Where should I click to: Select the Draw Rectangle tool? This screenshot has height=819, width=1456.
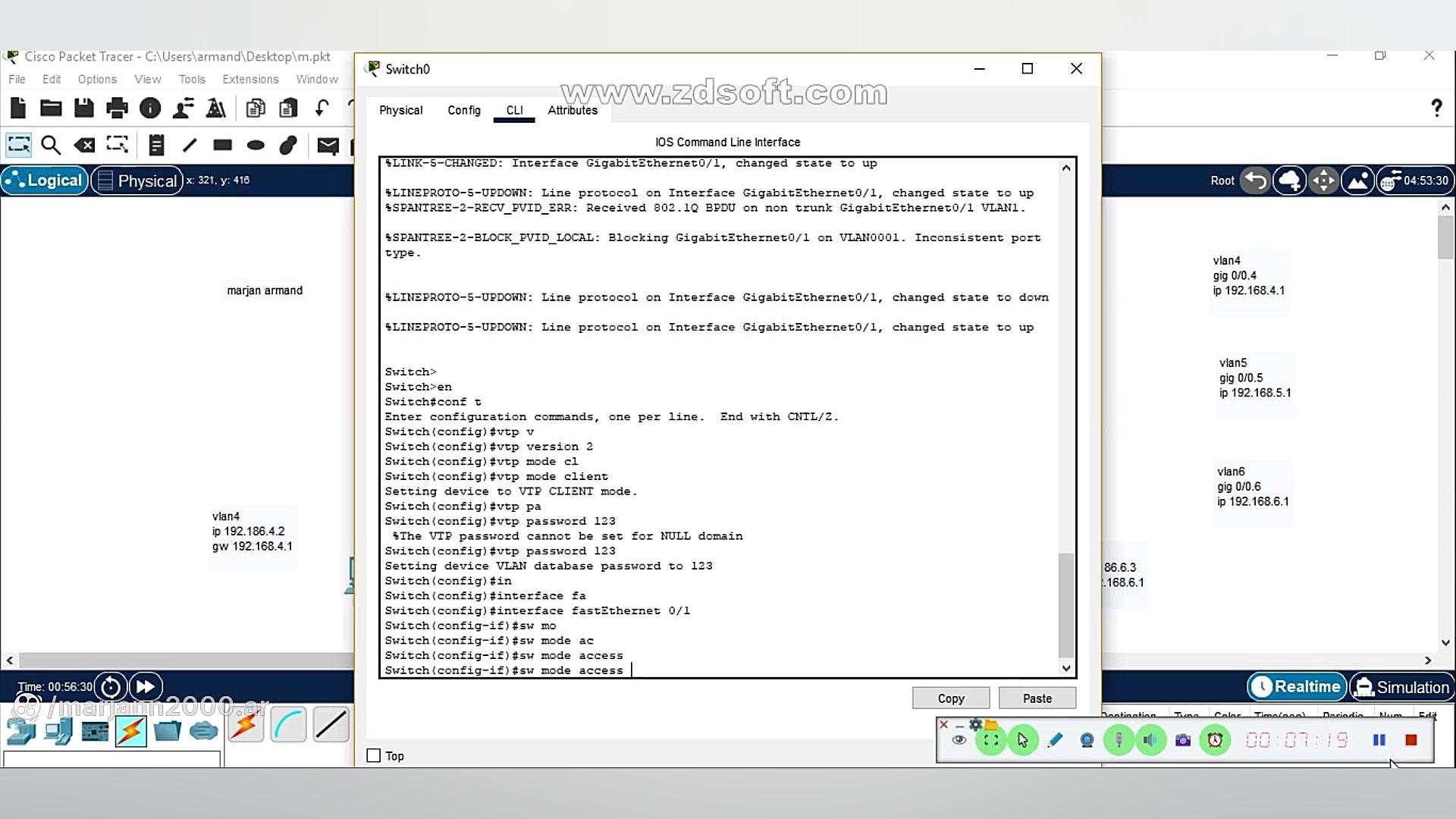coord(222,145)
